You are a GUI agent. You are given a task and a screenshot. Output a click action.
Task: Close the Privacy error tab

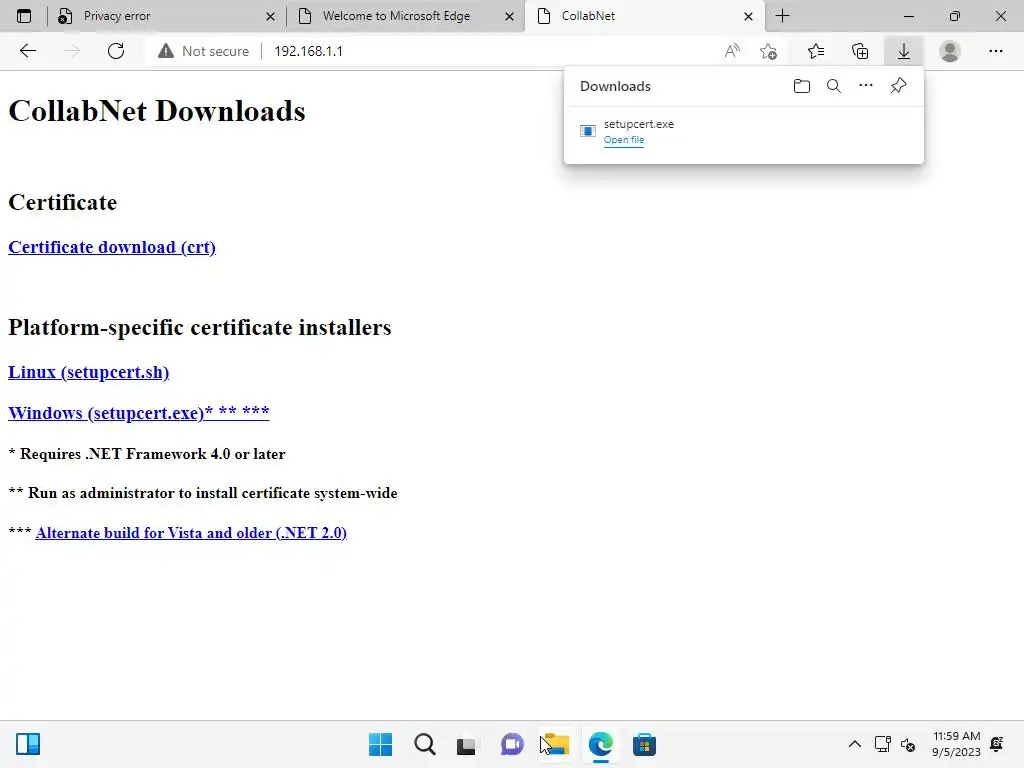click(x=270, y=16)
